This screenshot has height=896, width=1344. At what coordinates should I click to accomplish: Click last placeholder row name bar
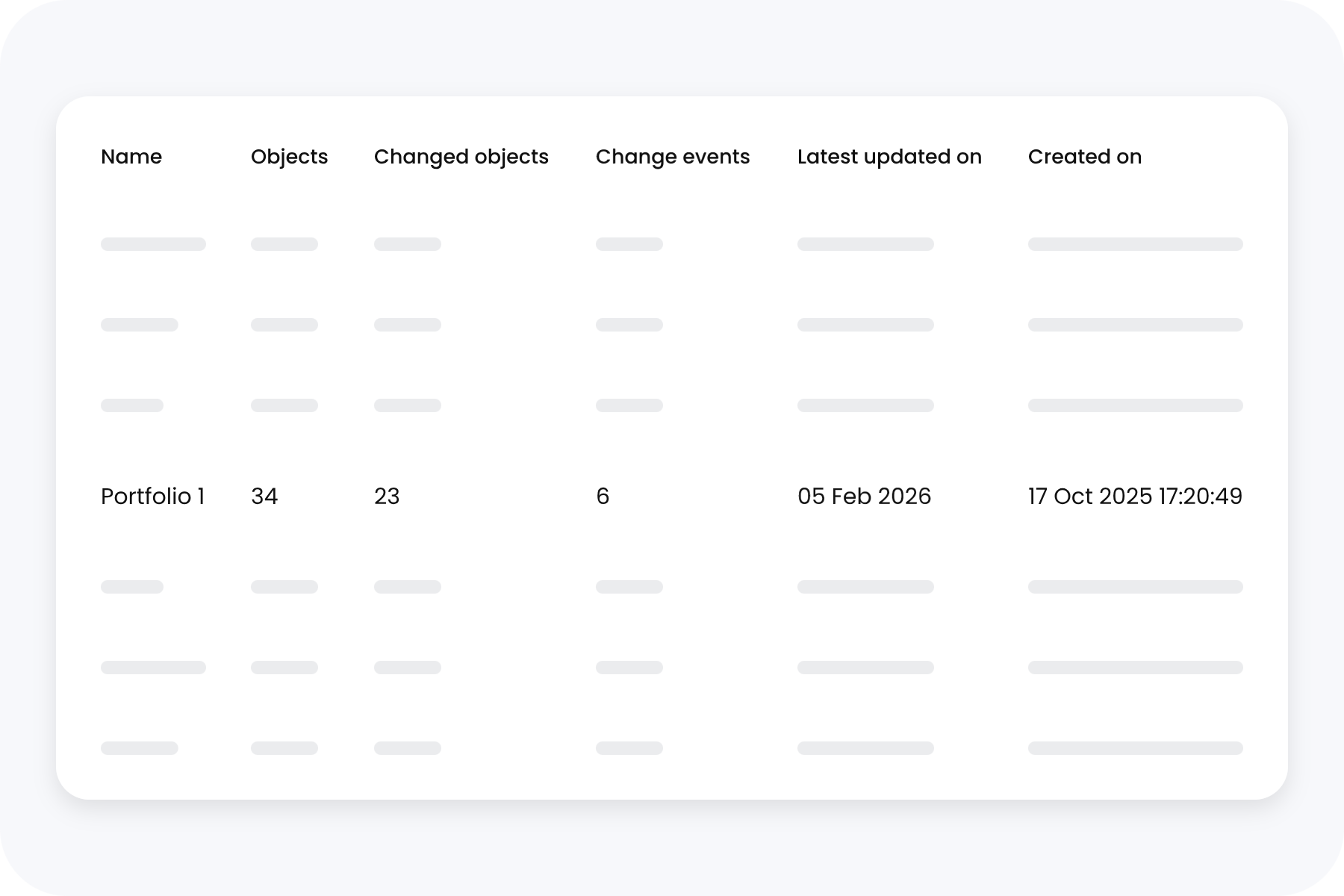pyautogui.click(x=139, y=748)
